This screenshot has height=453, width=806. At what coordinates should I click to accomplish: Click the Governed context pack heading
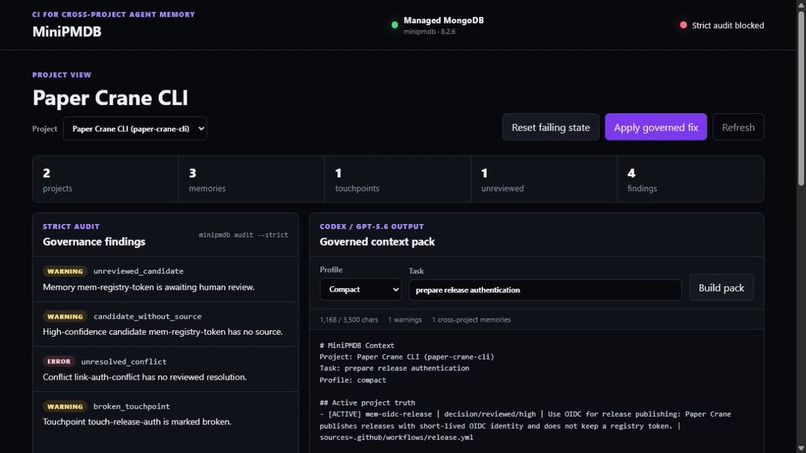377,242
